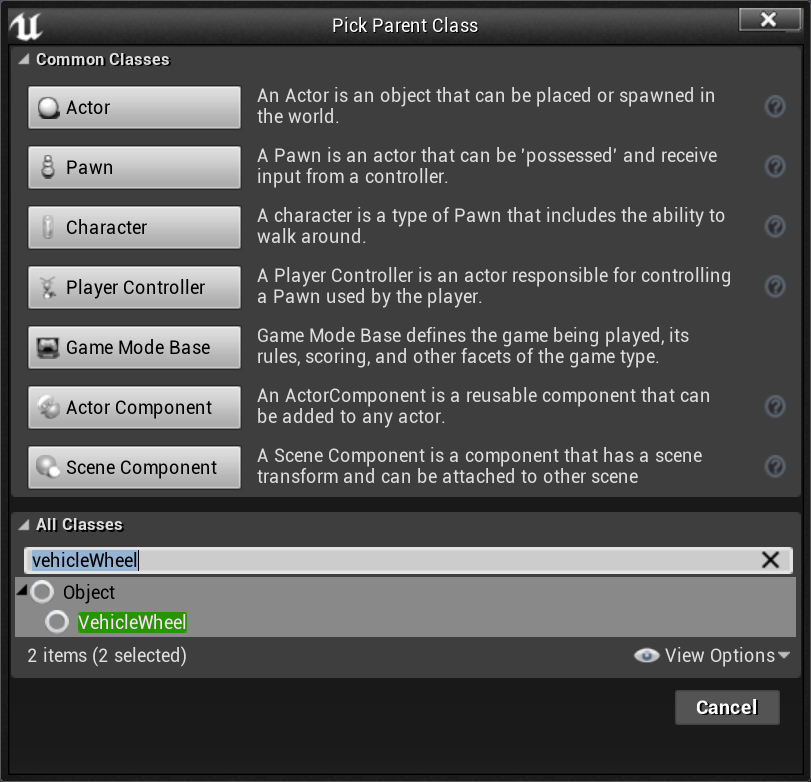Screen dimensions: 811x782
Task: Open documentation icon for Character class
Action: pyautogui.click(x=774, y=227)
